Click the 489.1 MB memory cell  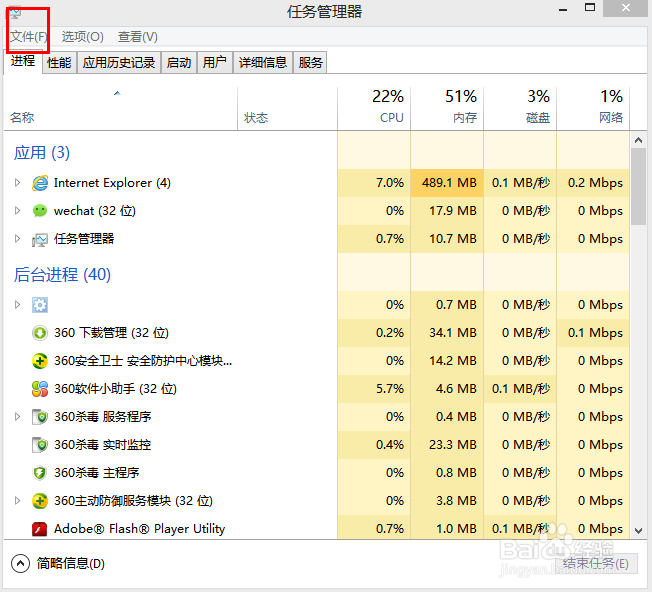[x=447, y=183]
